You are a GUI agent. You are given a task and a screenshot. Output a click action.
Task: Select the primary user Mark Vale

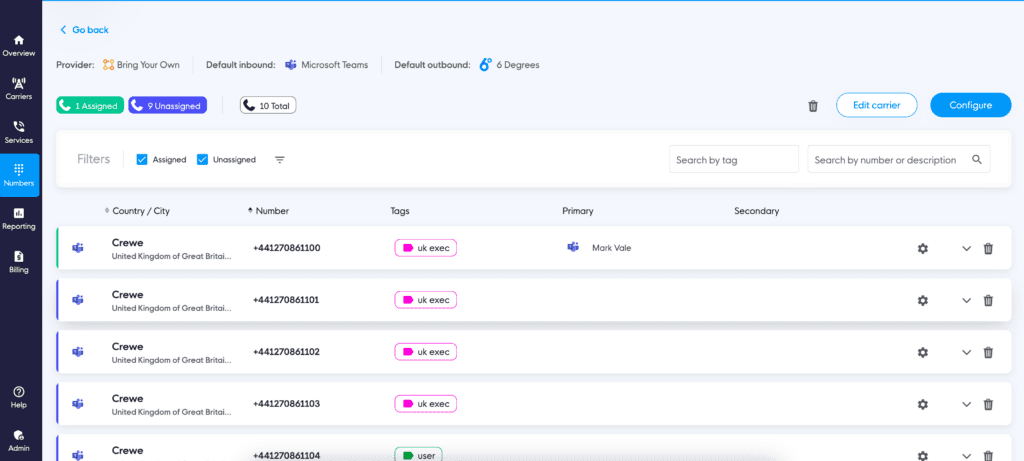tap(611, 248)
